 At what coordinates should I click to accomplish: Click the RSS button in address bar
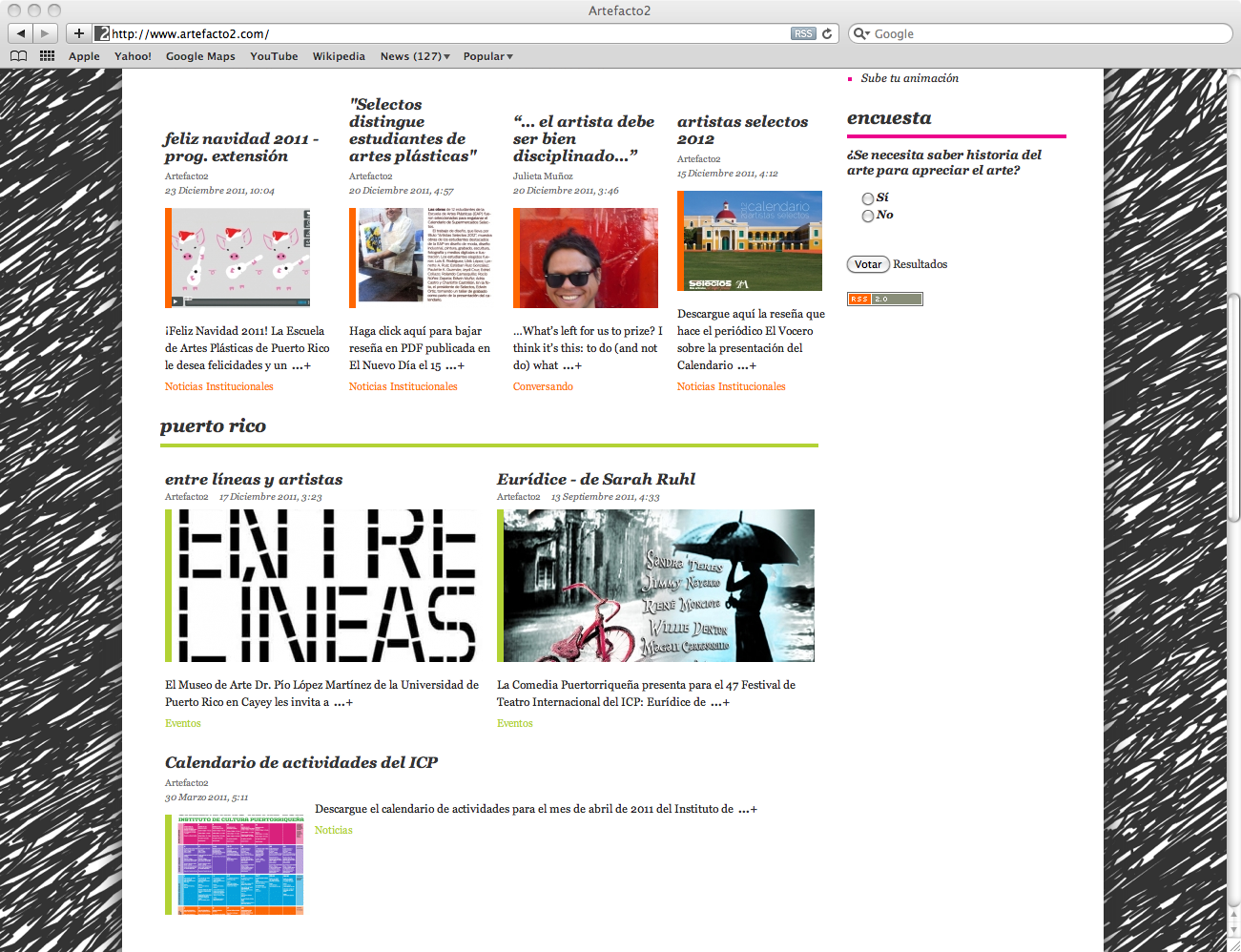tap(803, 33)
